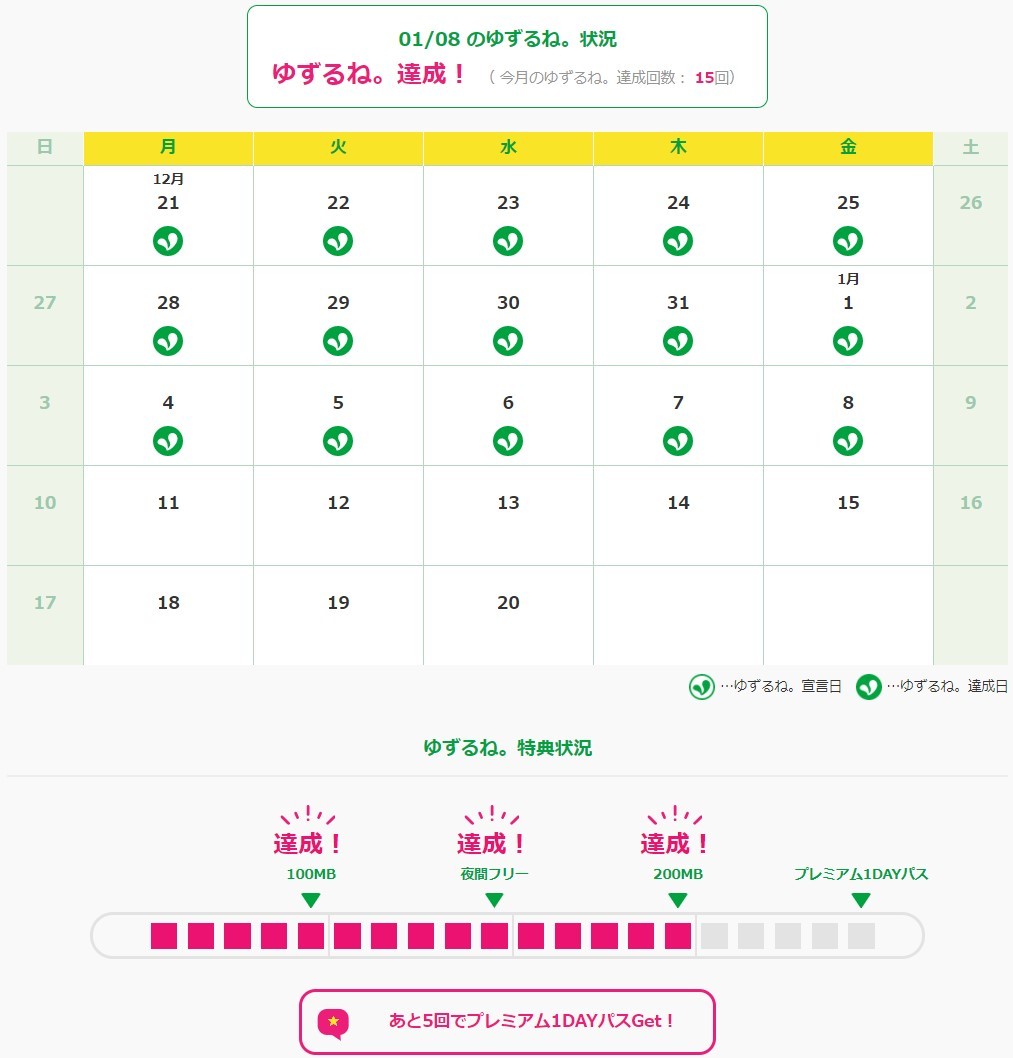Click the last gray progress bar square
1013x1058 pixels.
[x=861, y=936]
